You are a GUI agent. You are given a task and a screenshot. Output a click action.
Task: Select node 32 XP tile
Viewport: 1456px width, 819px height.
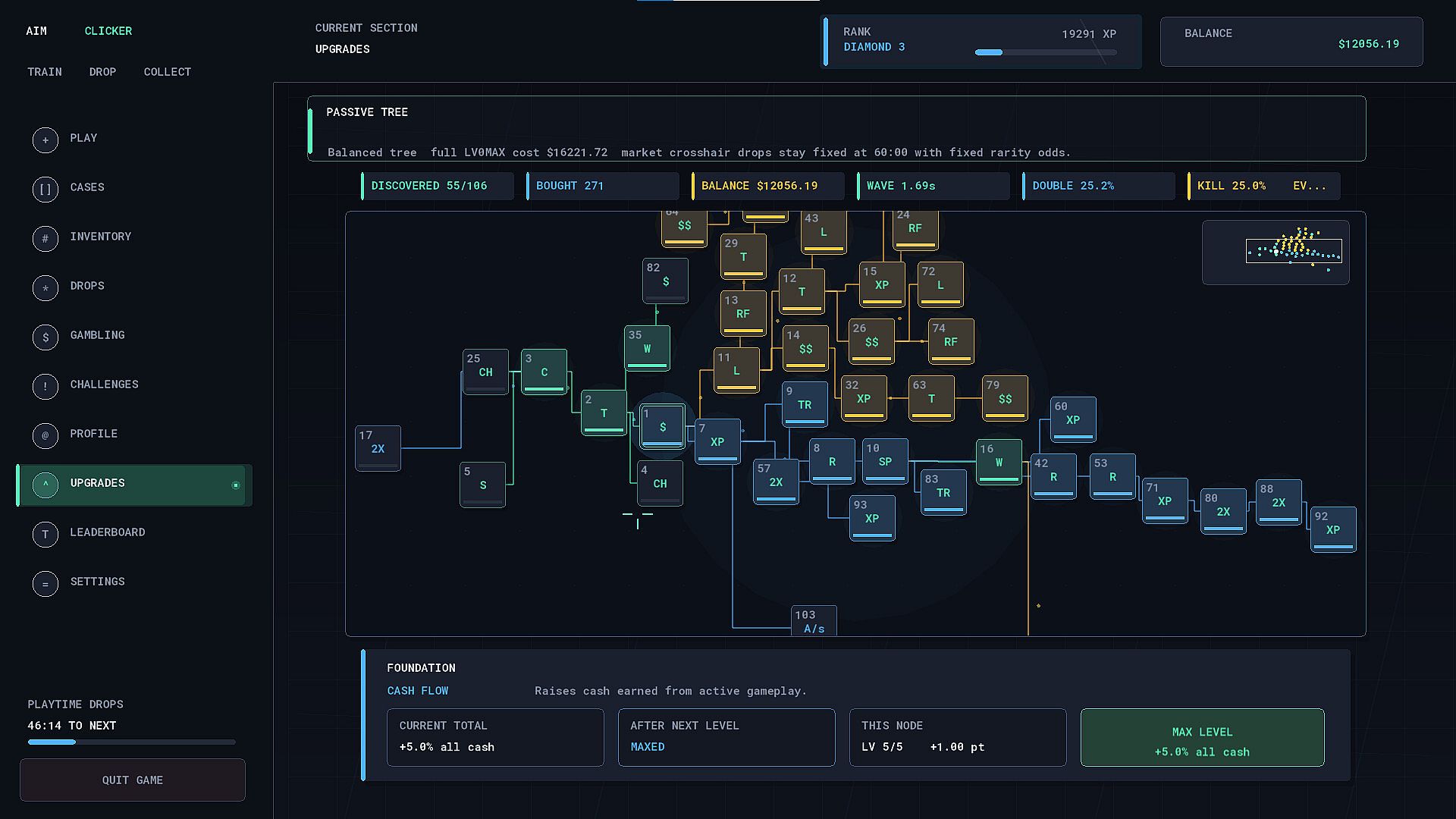click(x=864, y=398)
